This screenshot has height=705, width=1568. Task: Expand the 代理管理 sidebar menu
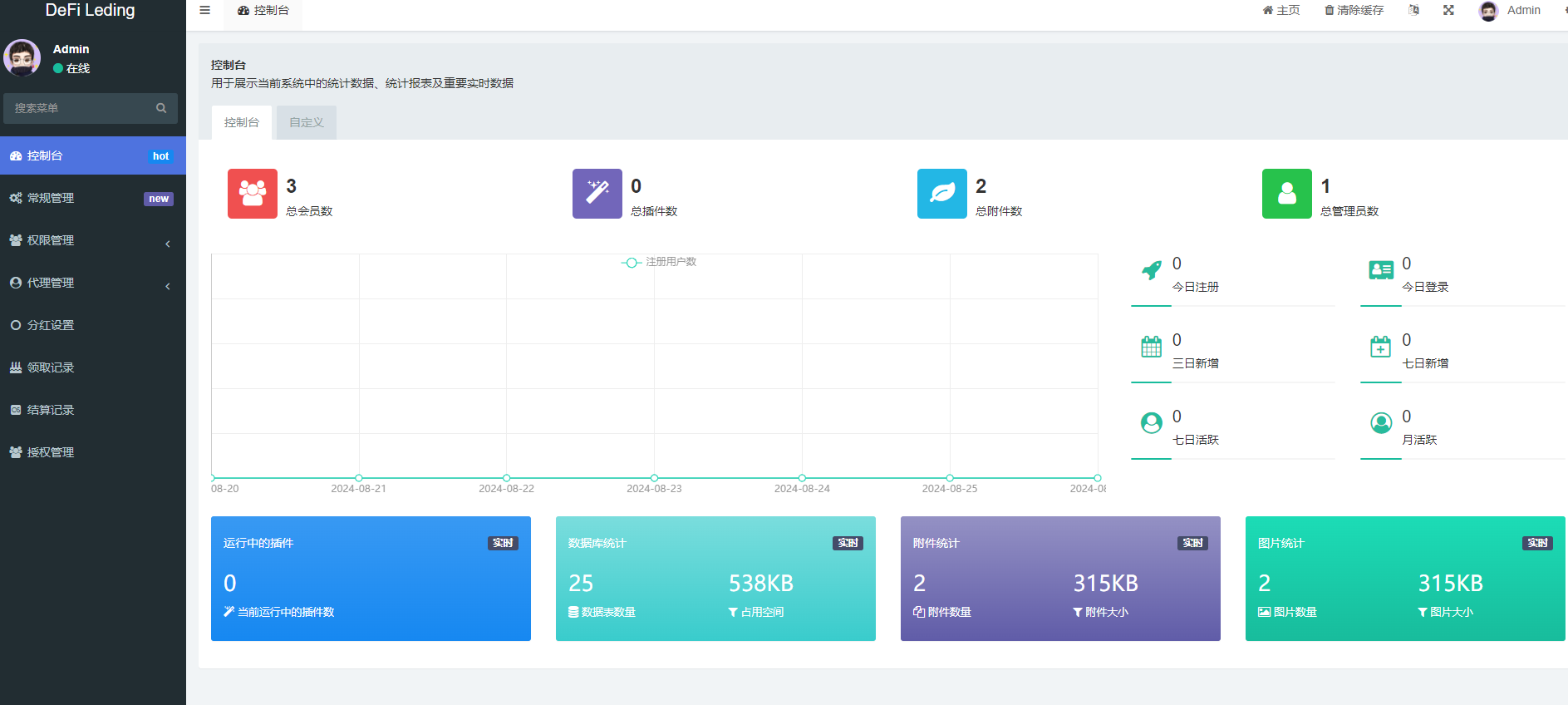tap(91, 283)
